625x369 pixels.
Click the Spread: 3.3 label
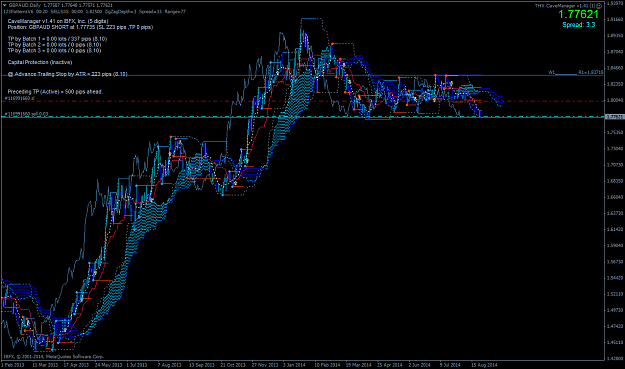pyautogui.click(x=579, y=25)
